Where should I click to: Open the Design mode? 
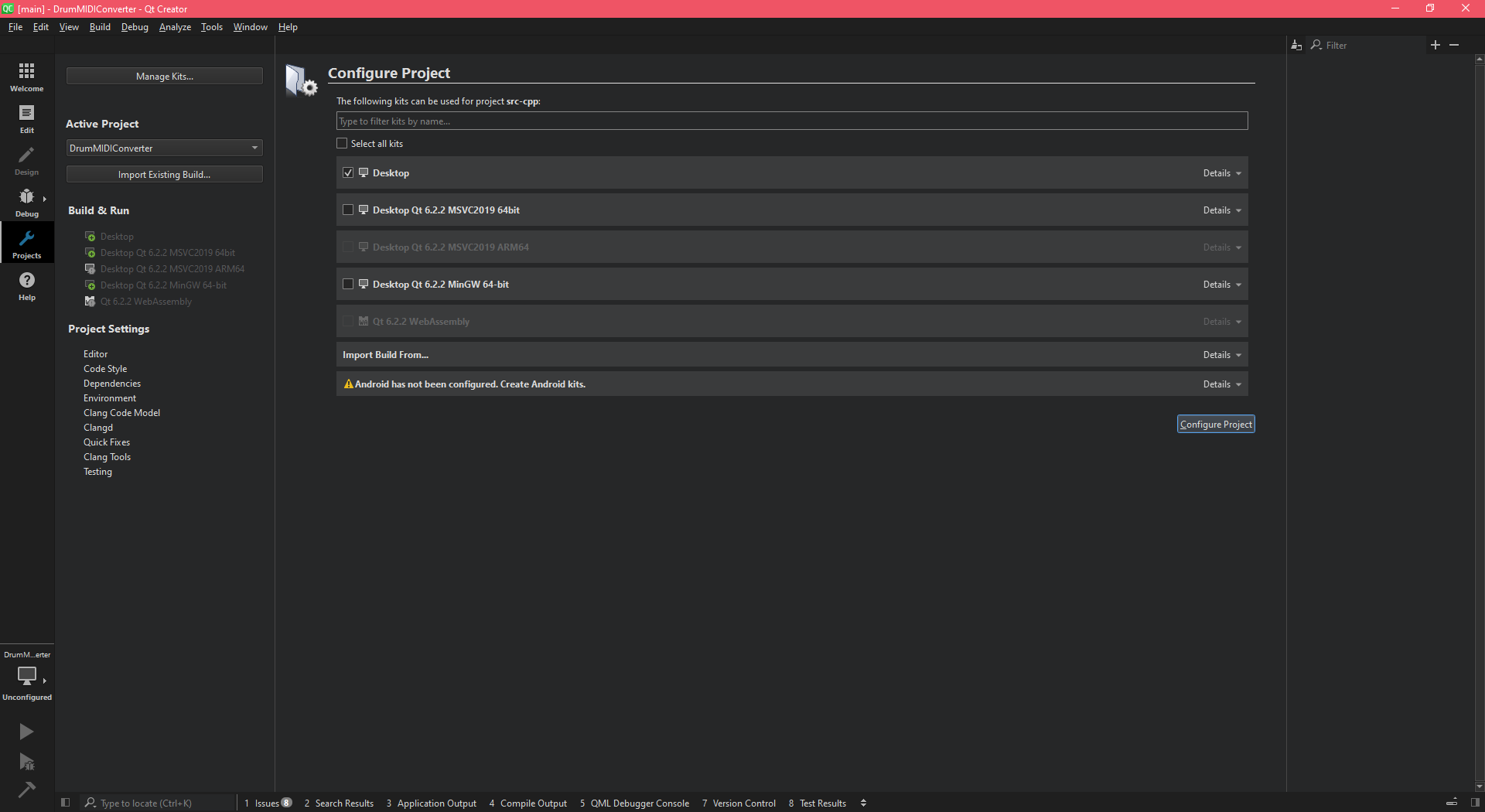click(27, 161)
